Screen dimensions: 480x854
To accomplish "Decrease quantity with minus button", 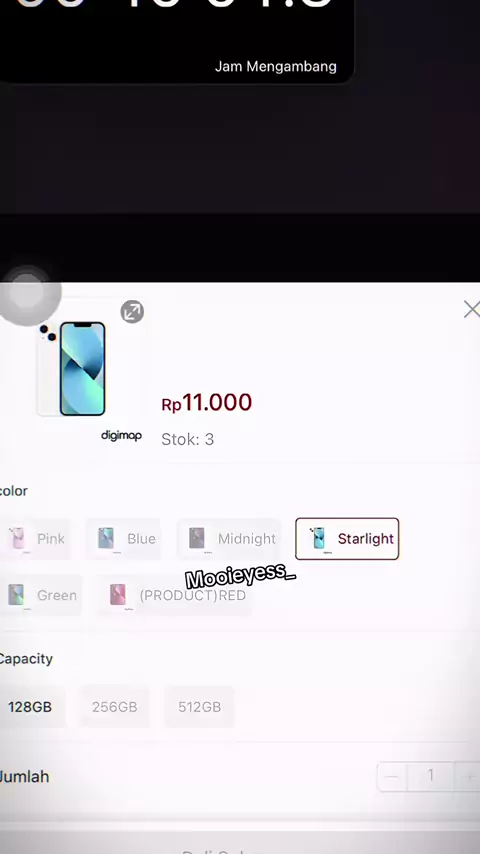I will point(393,777).
